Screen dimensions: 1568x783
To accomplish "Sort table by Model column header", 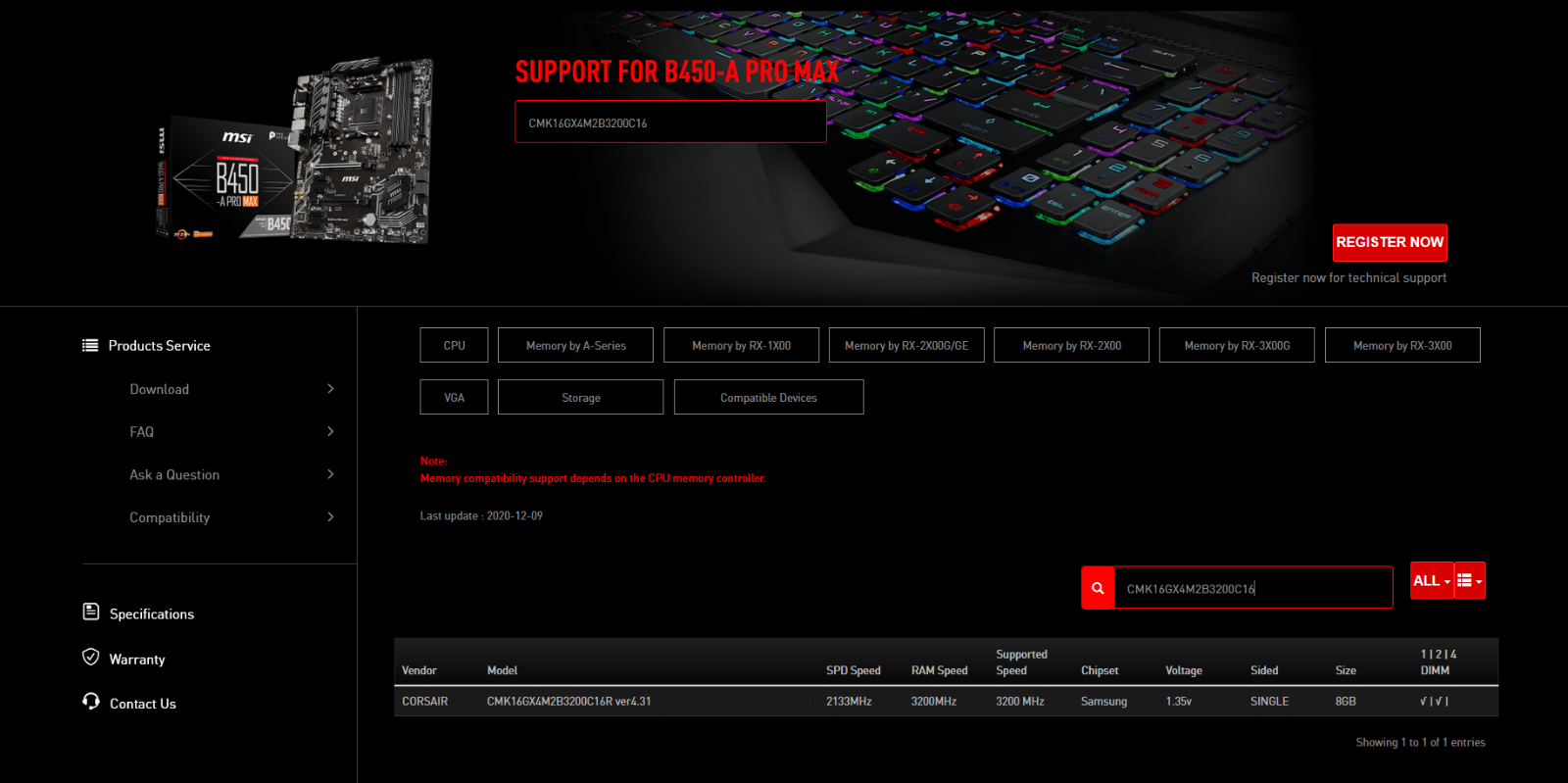I will click(502, 670).
